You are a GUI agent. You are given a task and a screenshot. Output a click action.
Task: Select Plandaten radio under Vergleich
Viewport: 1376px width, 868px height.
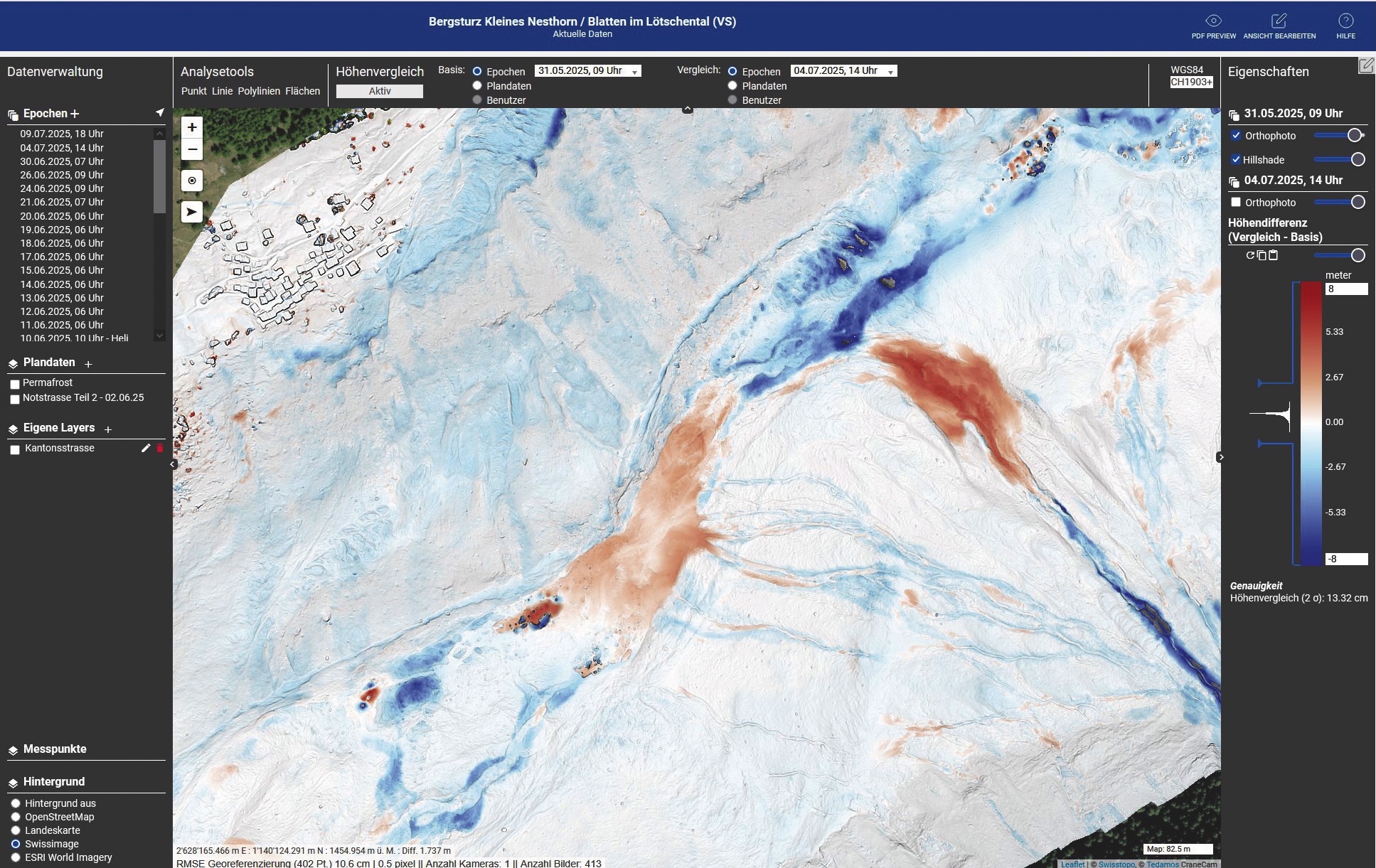[732, 85]
